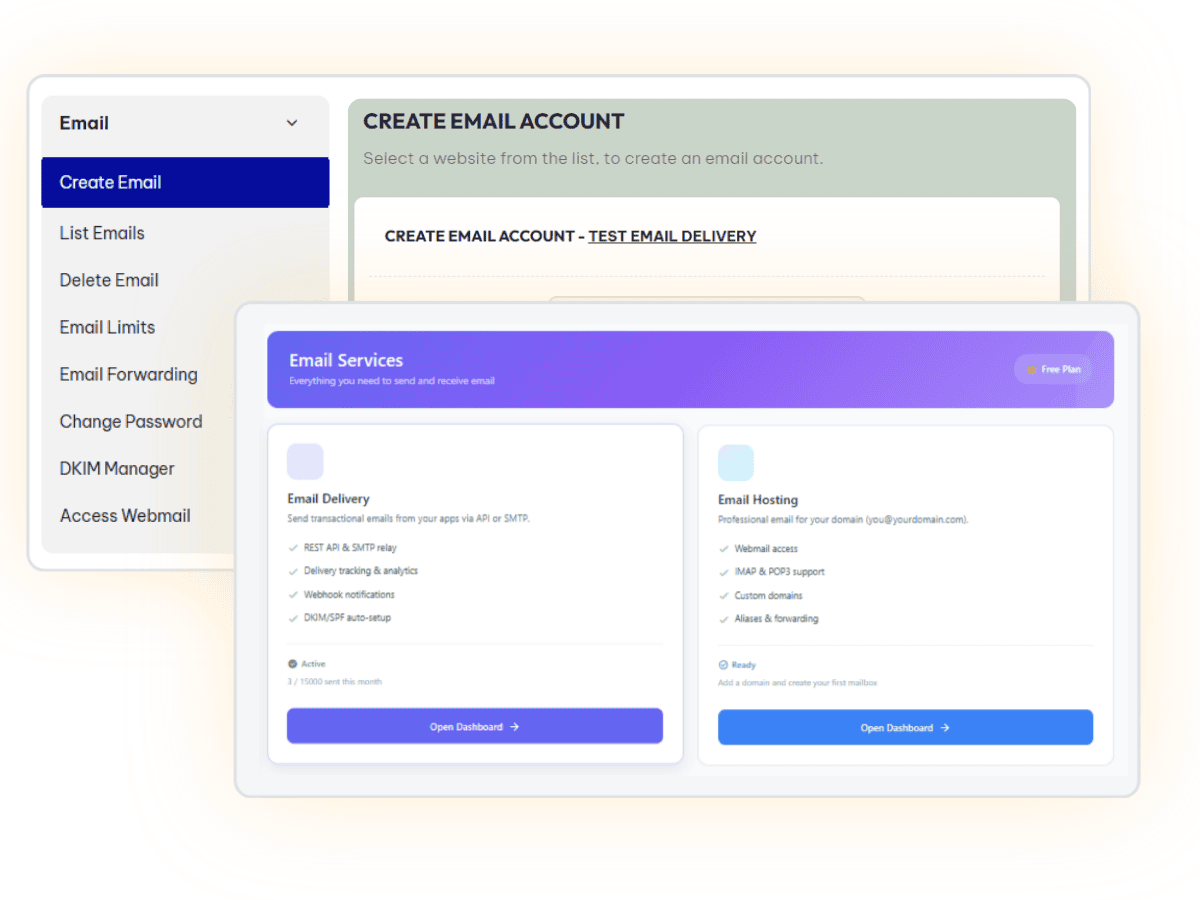Viewport: 1200px width, 900px height.
Task: Click the Email Delivery card title
Action: point(328,498)
